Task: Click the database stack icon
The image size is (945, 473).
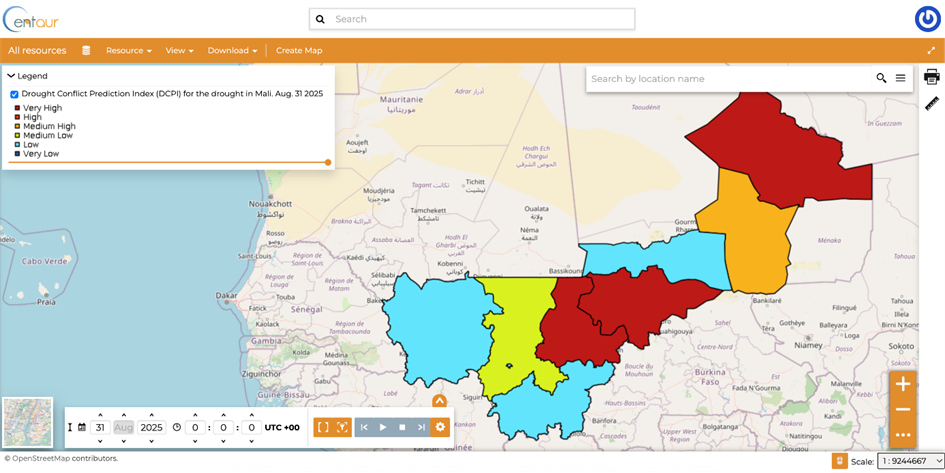Action: click(x=86, y=50)
